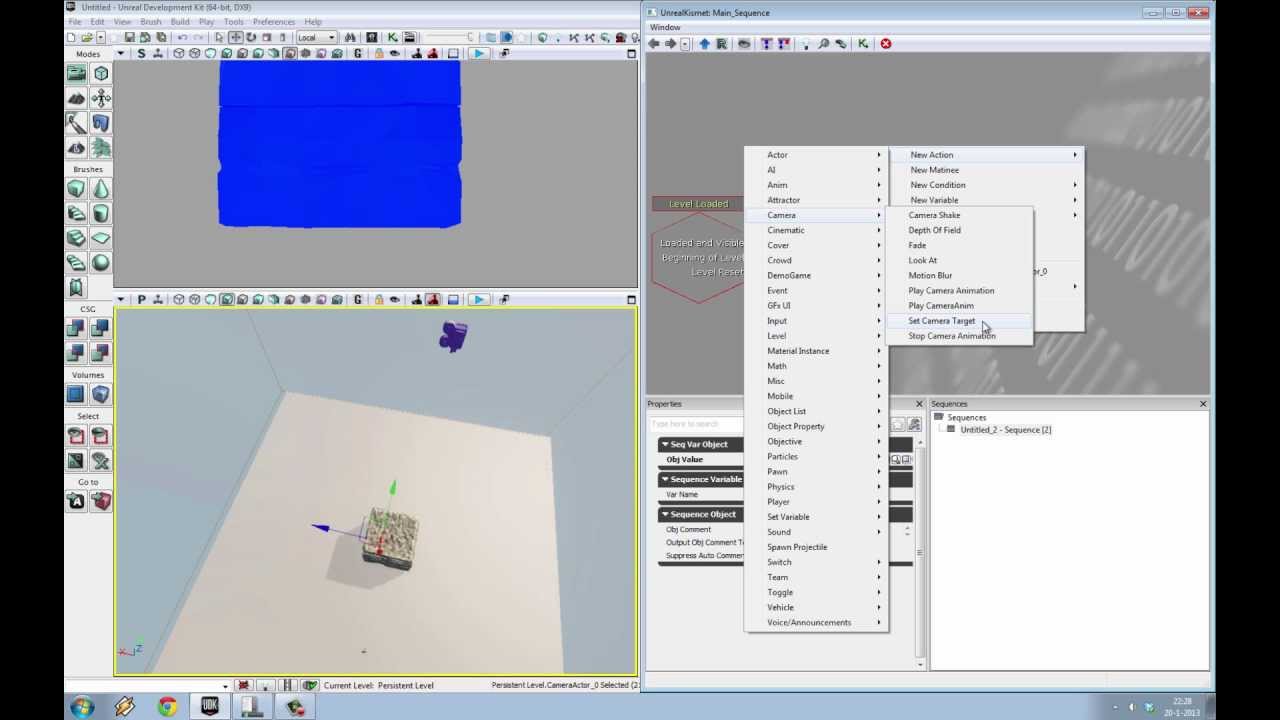Viewport: 1280px width, 720px height.
Task: Toggle Unlit view mode in top viewport
Action: pyautogui.click(x=211, y=53)
